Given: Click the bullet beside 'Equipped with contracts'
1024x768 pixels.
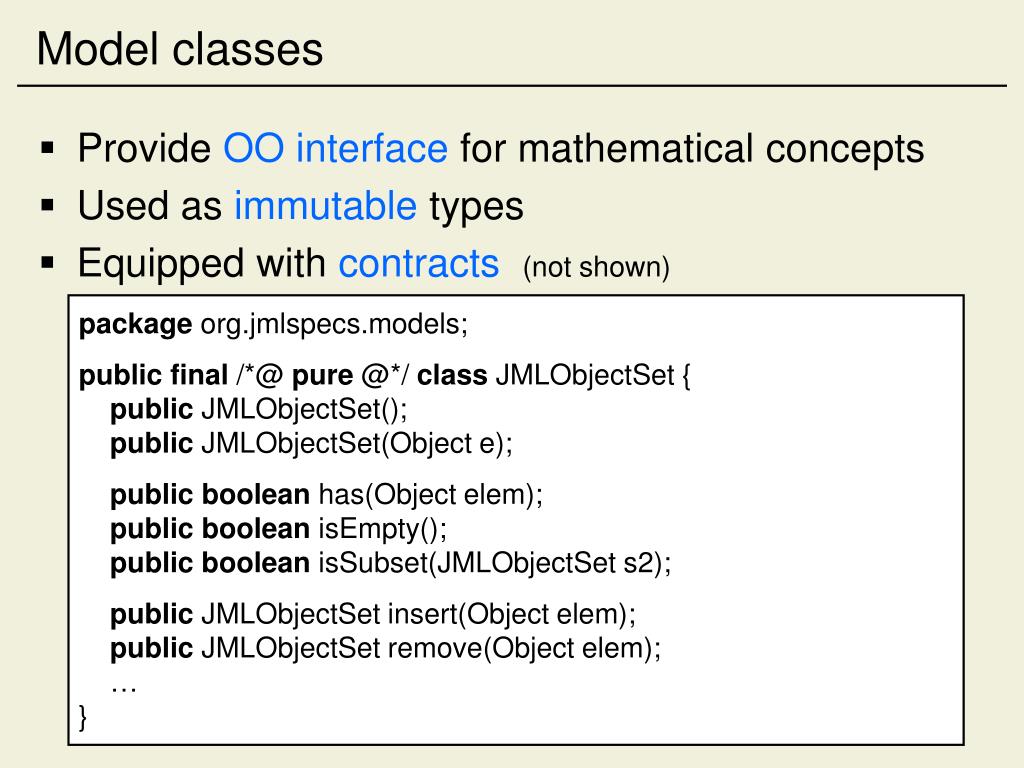Looking at the screenshot, I should coord(48,263).
